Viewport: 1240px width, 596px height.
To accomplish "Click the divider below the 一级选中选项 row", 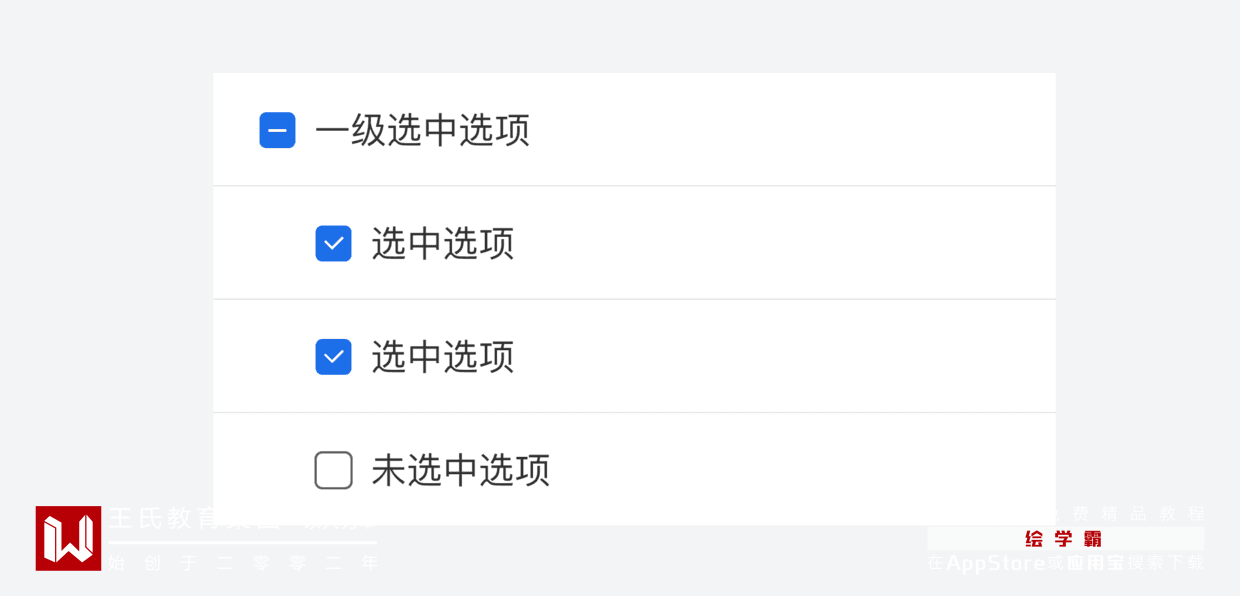I will point(634,186).
